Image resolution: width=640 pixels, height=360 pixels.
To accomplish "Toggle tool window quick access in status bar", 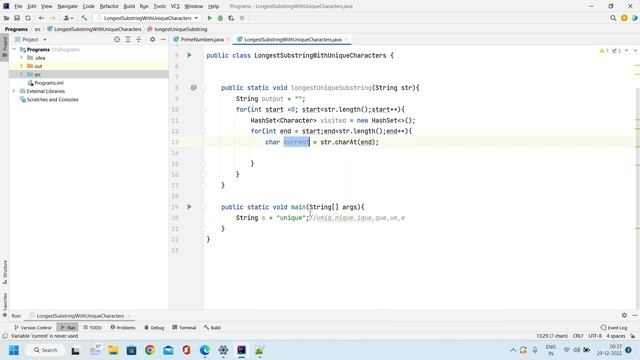I will pos(5,336).
